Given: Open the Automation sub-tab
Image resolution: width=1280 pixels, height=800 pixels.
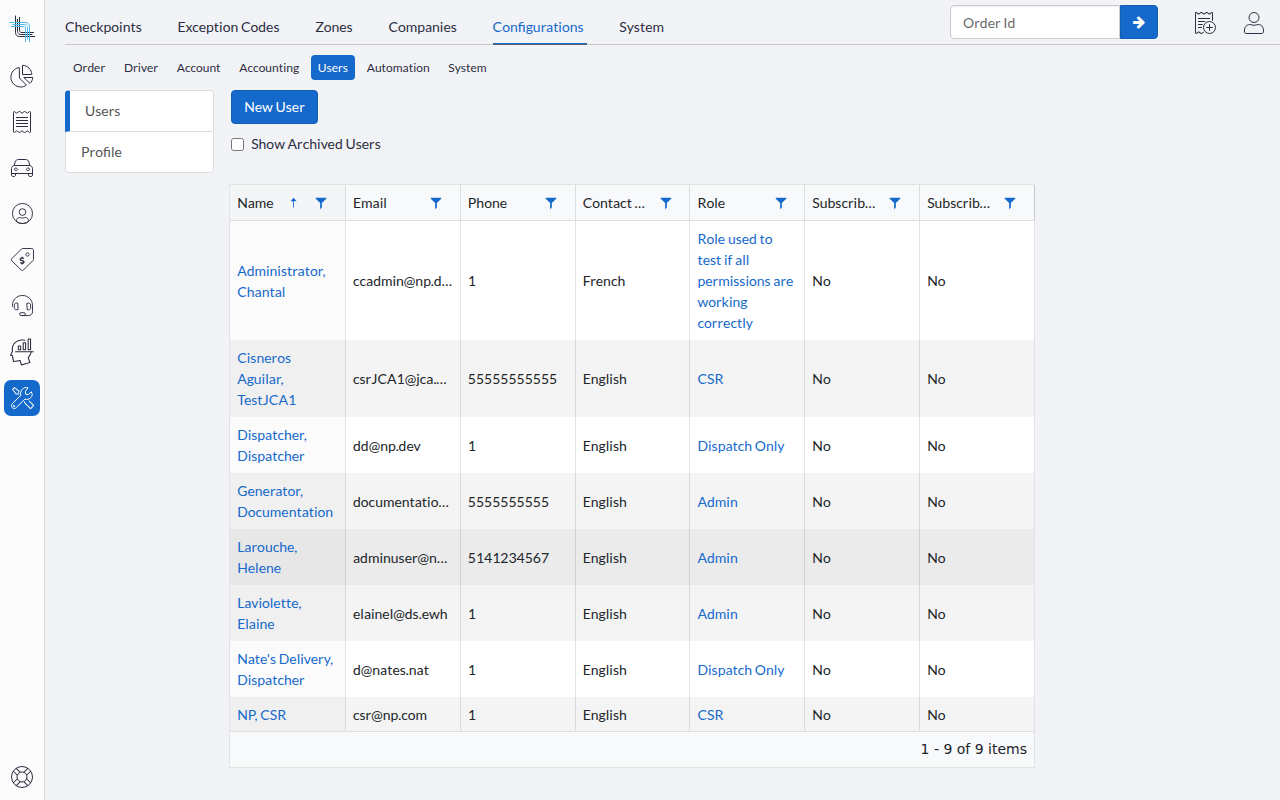Looking at the screenshot, I should (398, 68).
